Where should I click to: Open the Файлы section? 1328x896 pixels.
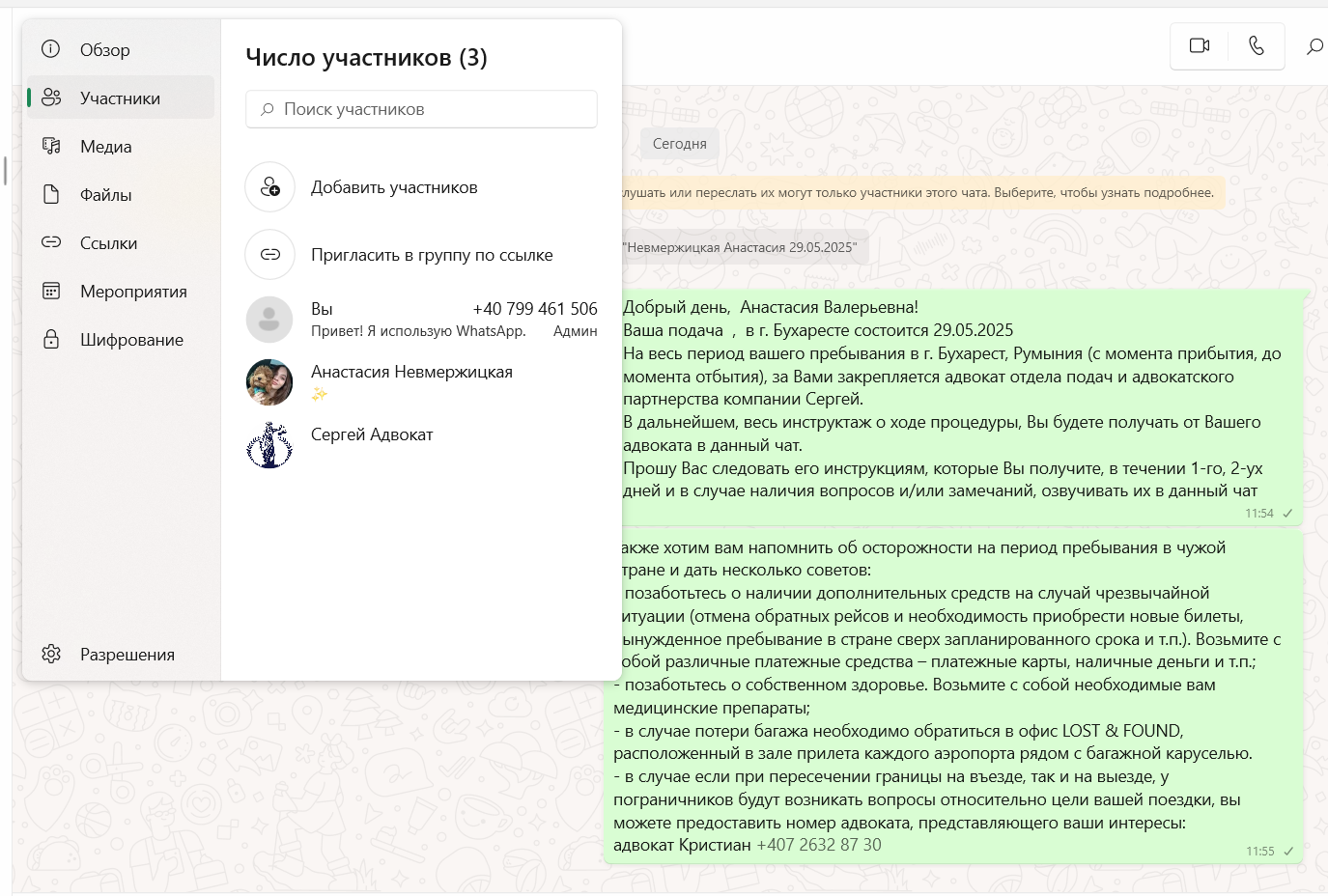pyautogui.click(x=121, y=194)
